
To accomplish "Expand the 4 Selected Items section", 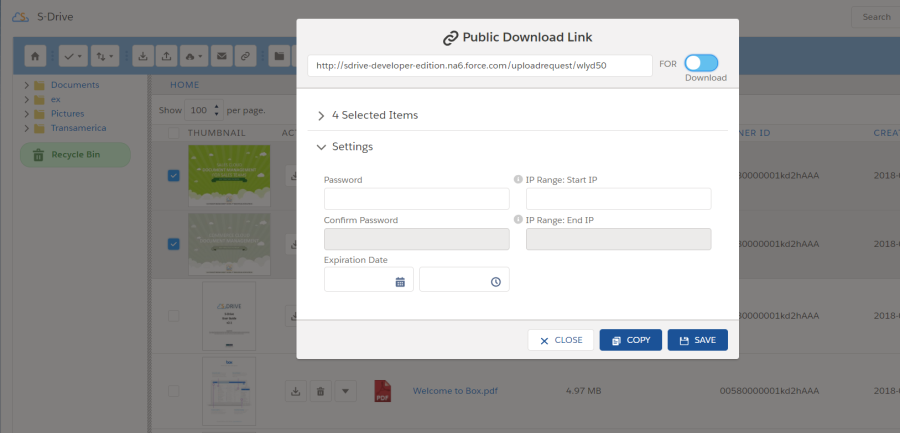I will (321, 115).
